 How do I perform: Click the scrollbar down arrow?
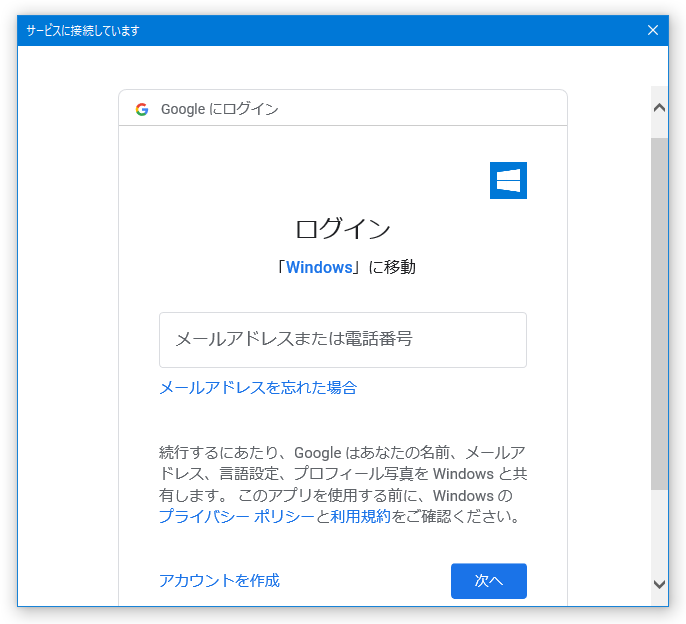click(659, 584)
